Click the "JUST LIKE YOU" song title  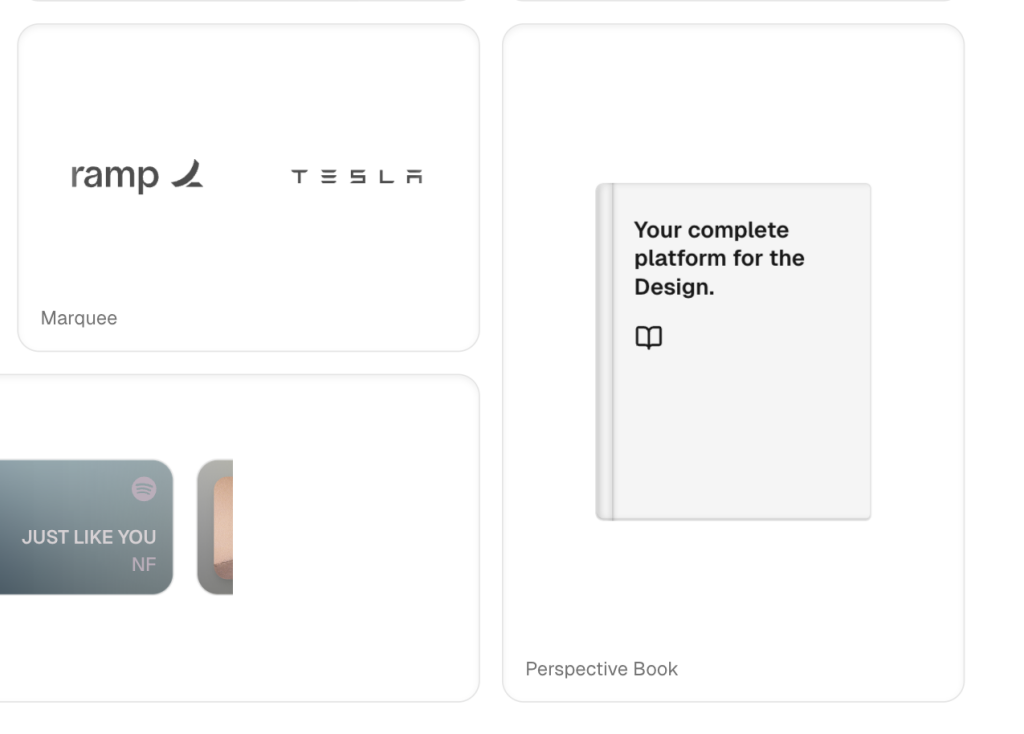[89, 537]
